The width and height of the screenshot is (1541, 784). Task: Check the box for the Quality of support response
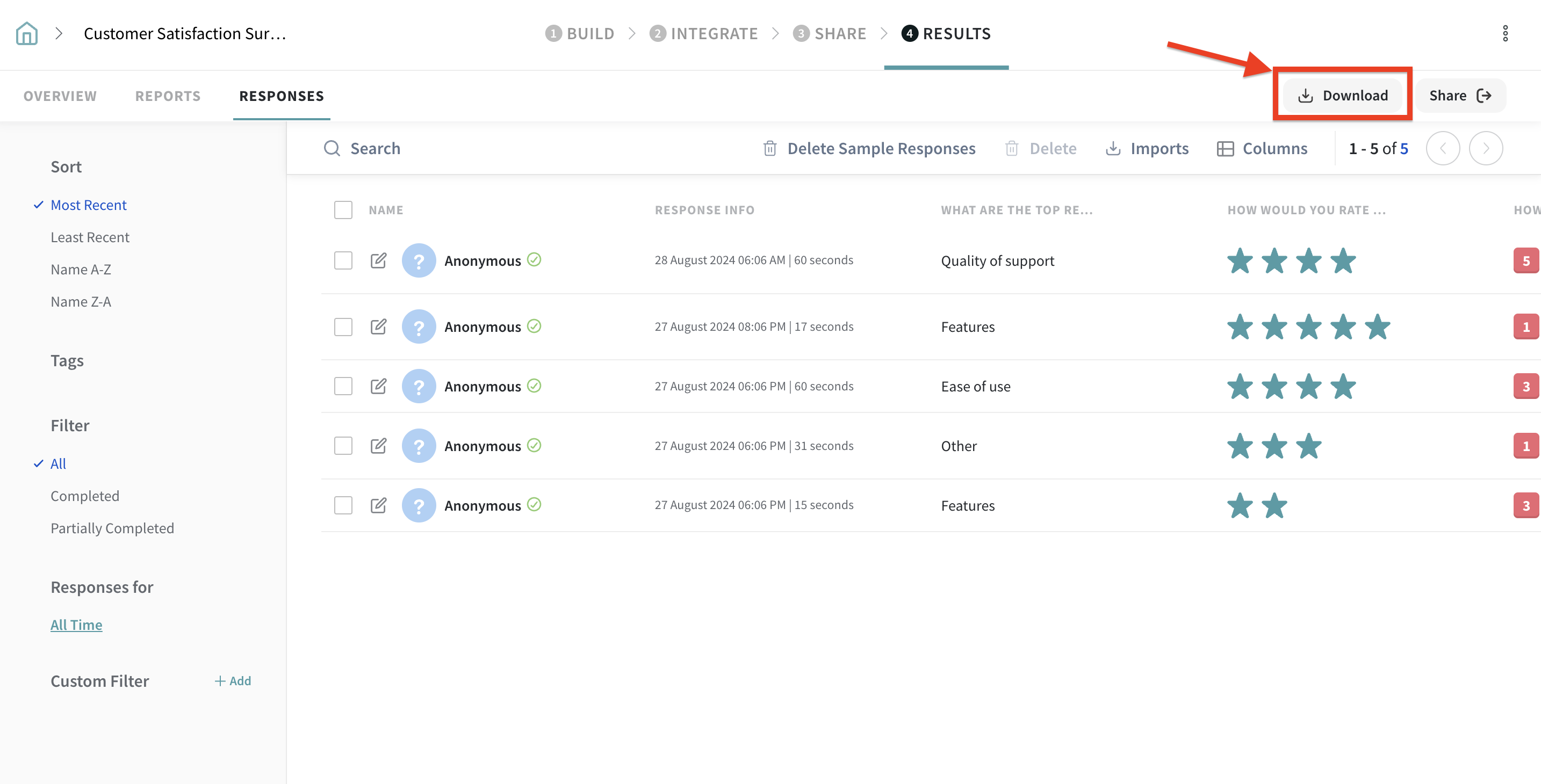coord(343,261)
